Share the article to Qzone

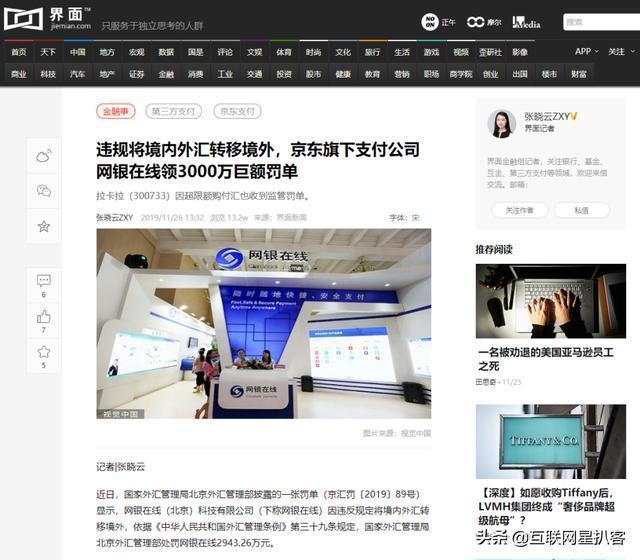pos(44,226)
